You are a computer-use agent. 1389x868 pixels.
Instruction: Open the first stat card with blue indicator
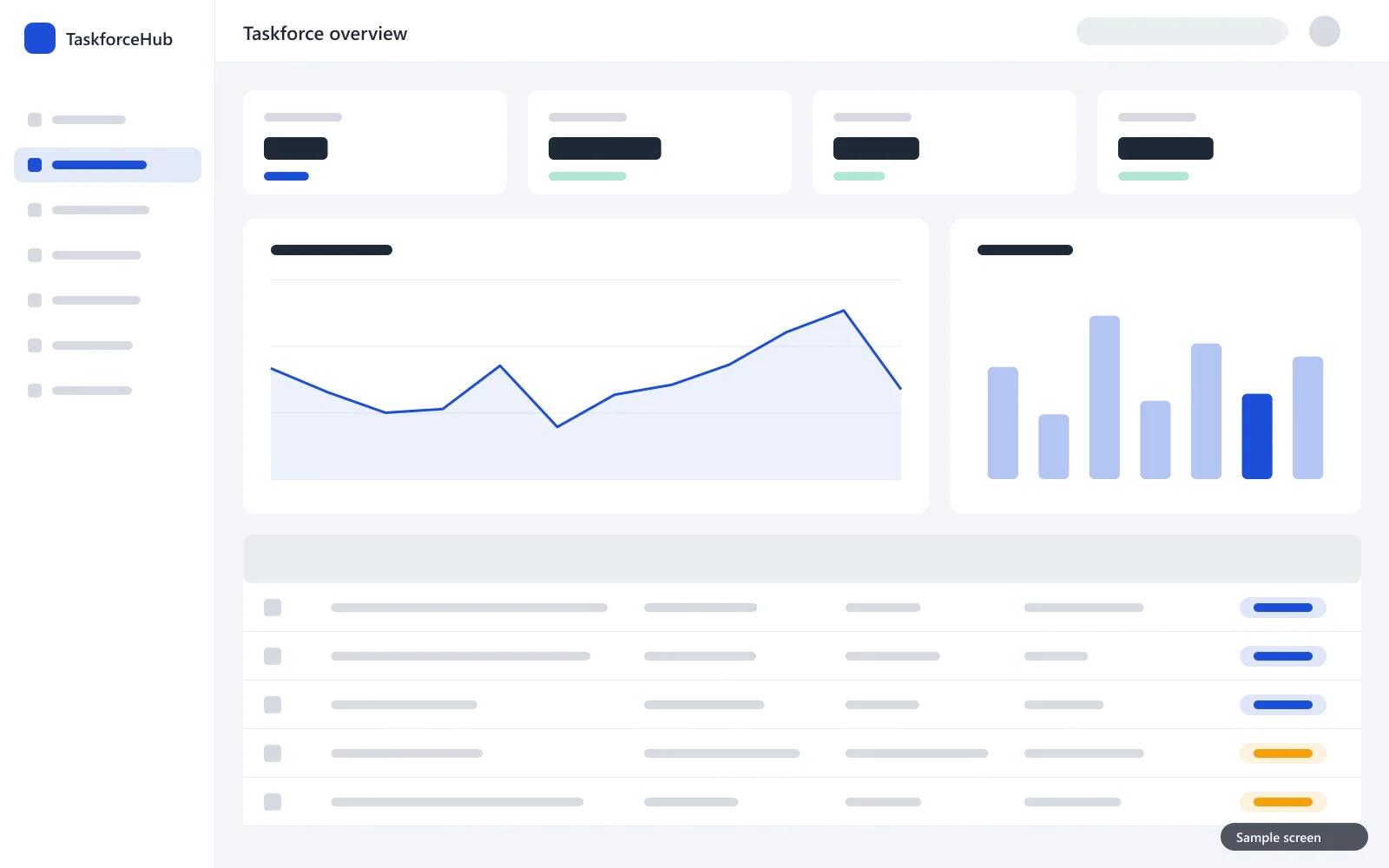coord(375,142)
